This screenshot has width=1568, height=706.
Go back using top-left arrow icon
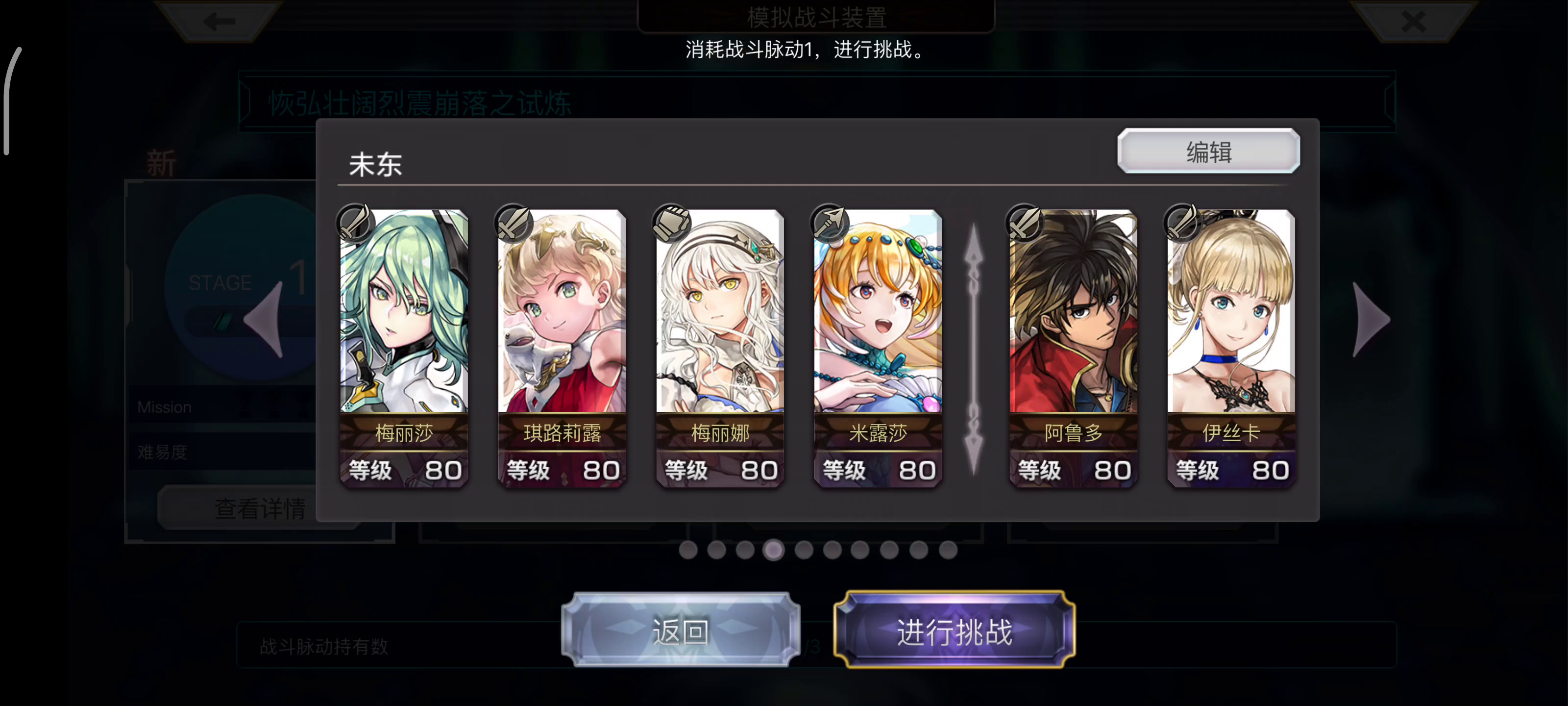(220, 21)
